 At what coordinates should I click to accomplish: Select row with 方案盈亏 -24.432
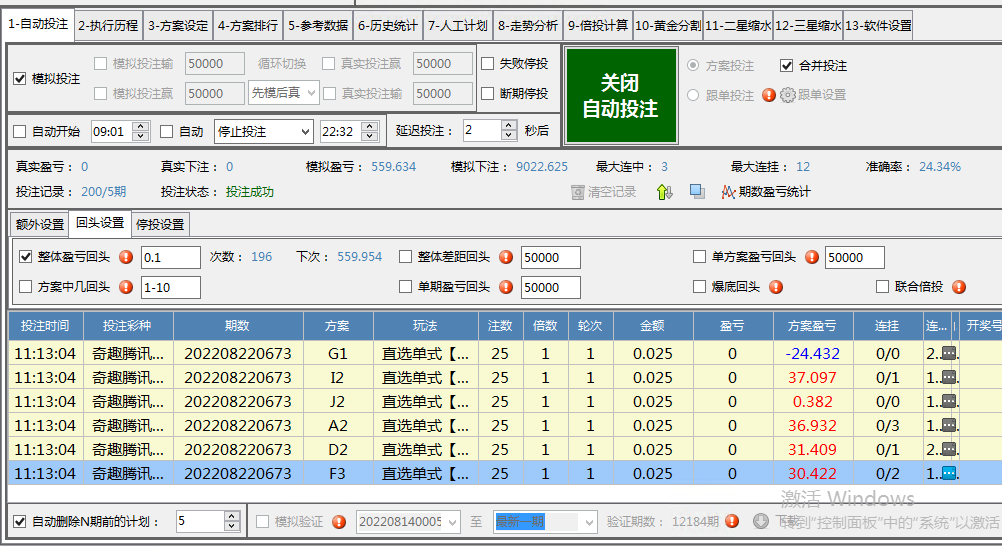[x=505, y=353]
